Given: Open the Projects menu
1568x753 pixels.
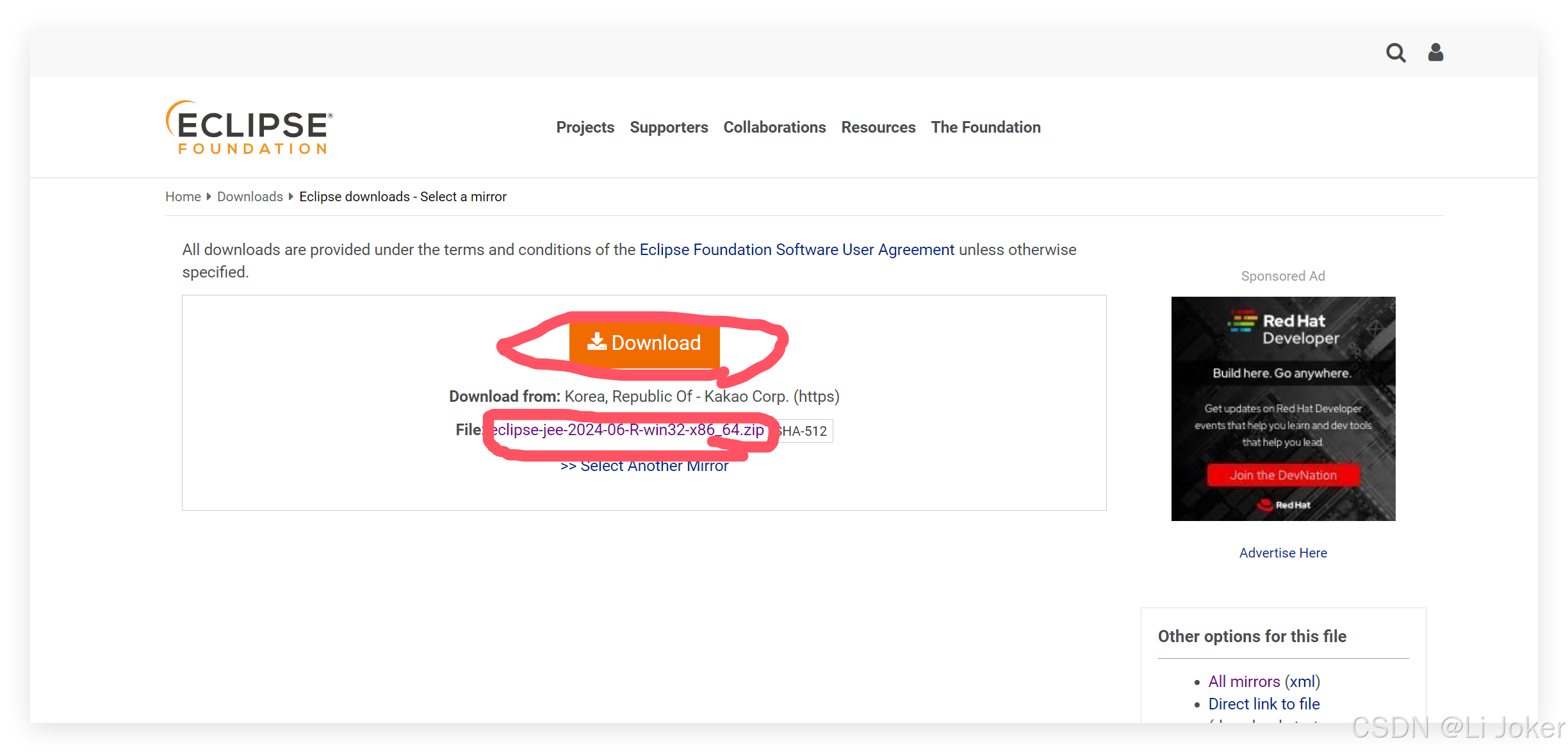Looking at the screenshot, I should coord(585,127).
